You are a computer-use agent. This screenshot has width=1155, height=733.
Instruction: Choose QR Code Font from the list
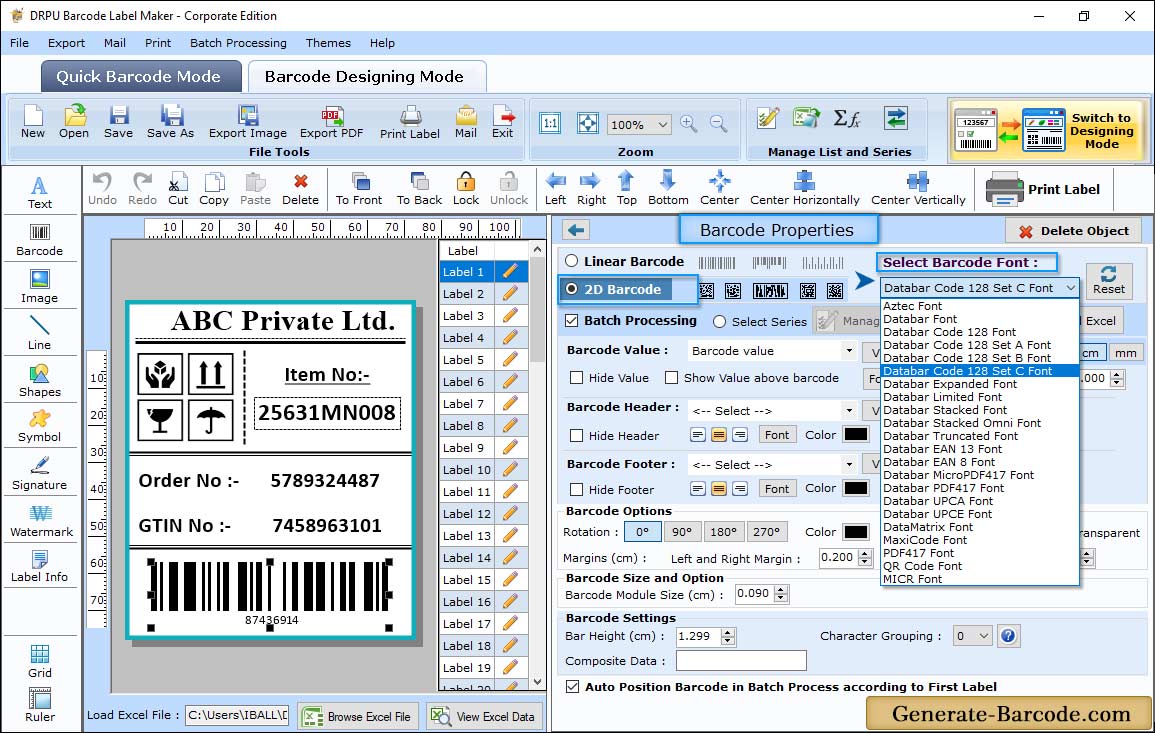coord(922,566)
